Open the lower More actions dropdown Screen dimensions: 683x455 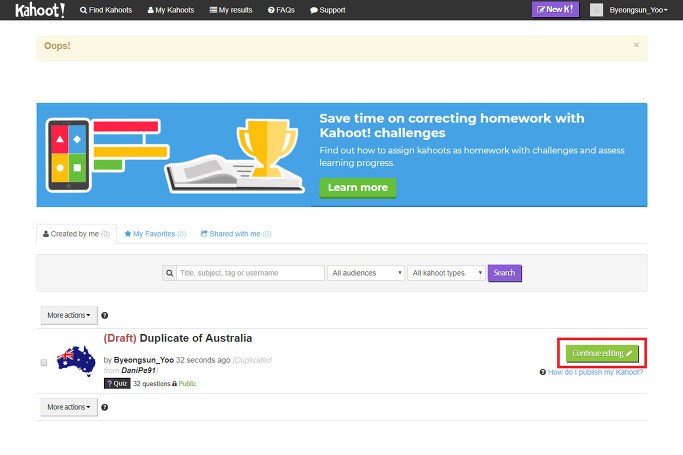[69, 407]
